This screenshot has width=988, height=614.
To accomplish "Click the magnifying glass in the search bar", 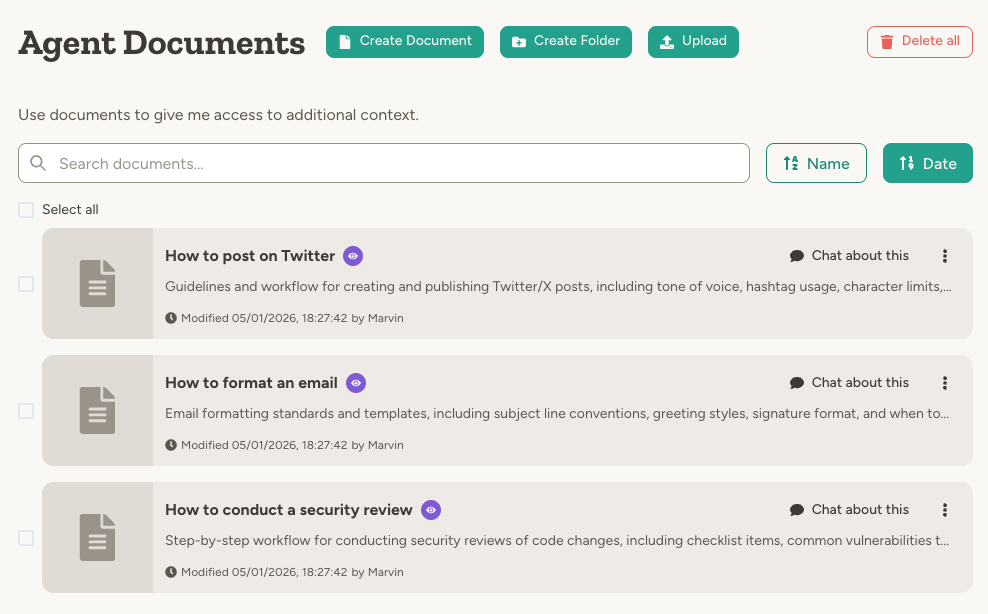I will click(38, 162).
